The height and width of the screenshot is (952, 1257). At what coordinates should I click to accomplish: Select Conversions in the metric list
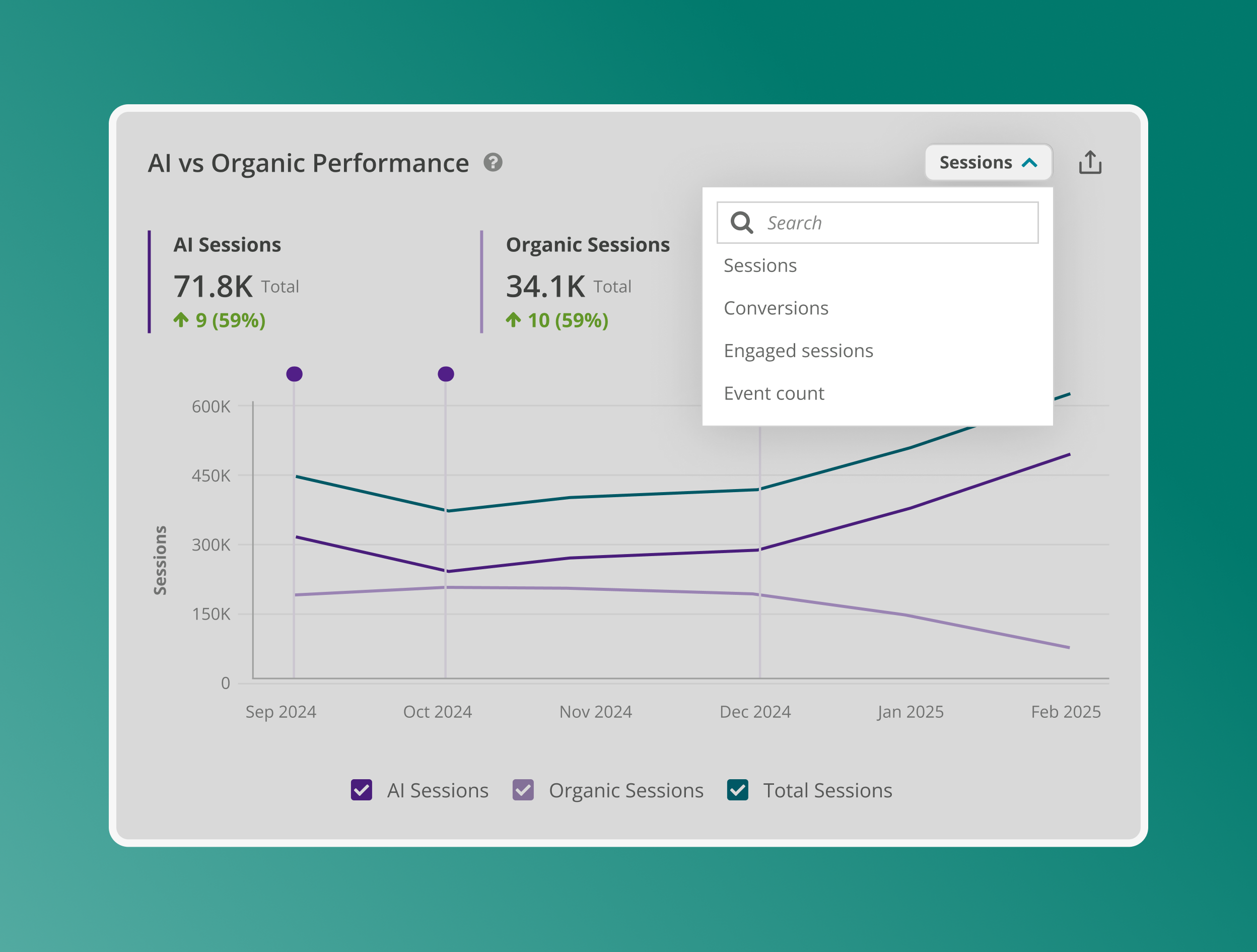(x=776, y=308)
